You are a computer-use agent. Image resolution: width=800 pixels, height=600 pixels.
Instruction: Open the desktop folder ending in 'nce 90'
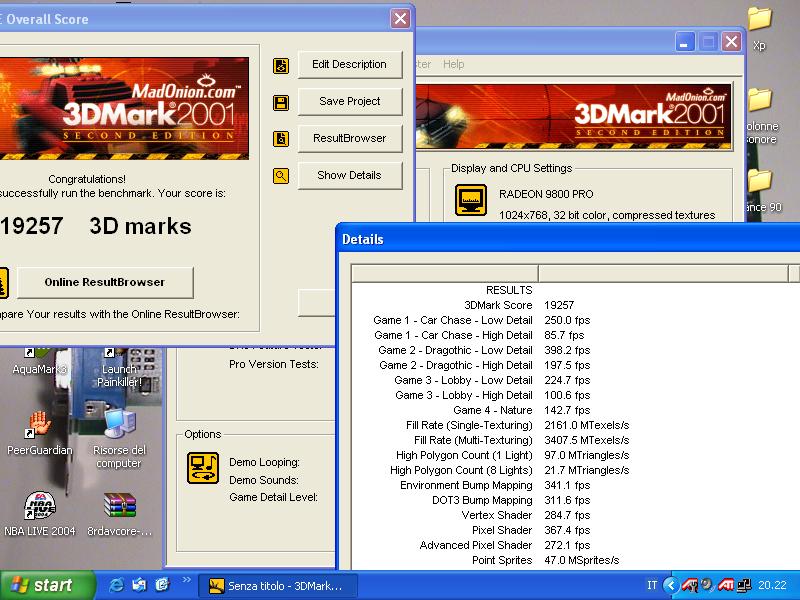763,190
